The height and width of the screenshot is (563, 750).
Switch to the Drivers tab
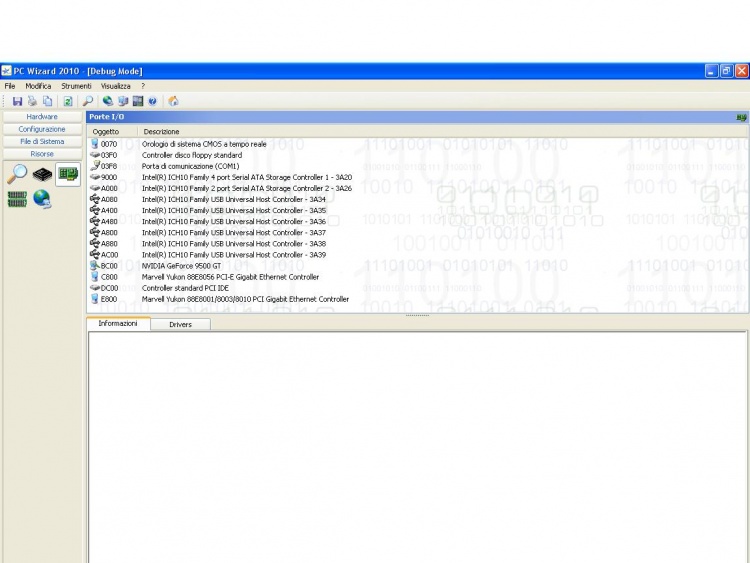pos(180,324)
